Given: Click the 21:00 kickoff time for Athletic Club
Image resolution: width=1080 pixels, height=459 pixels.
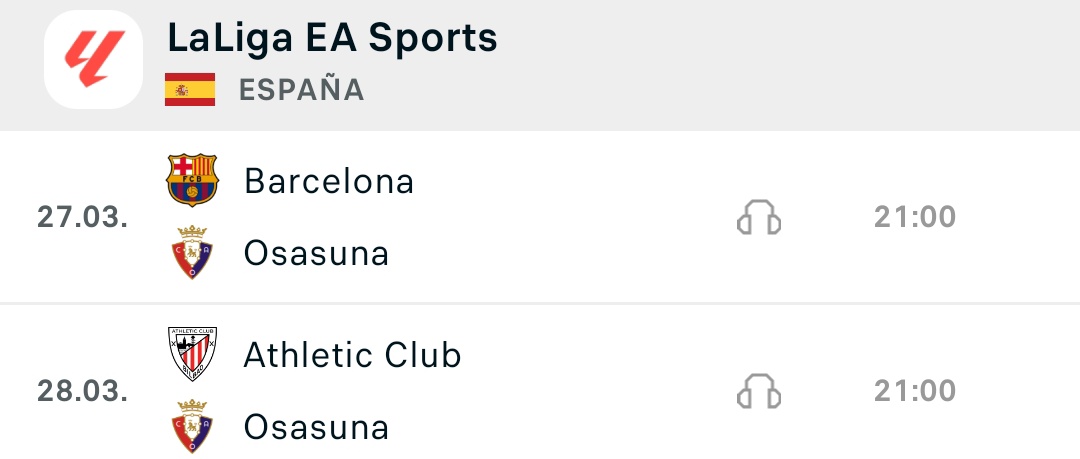Looking at the screenshot, I should click(915, 391).
